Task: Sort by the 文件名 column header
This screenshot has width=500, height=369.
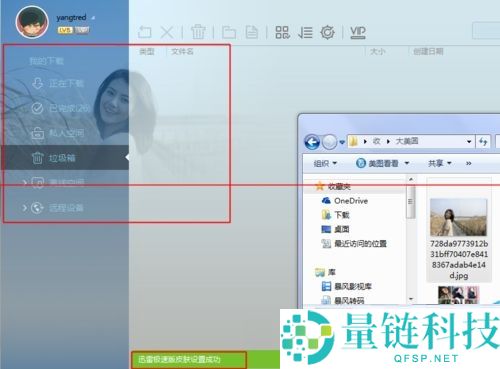Action: click(x=182, y=51)
